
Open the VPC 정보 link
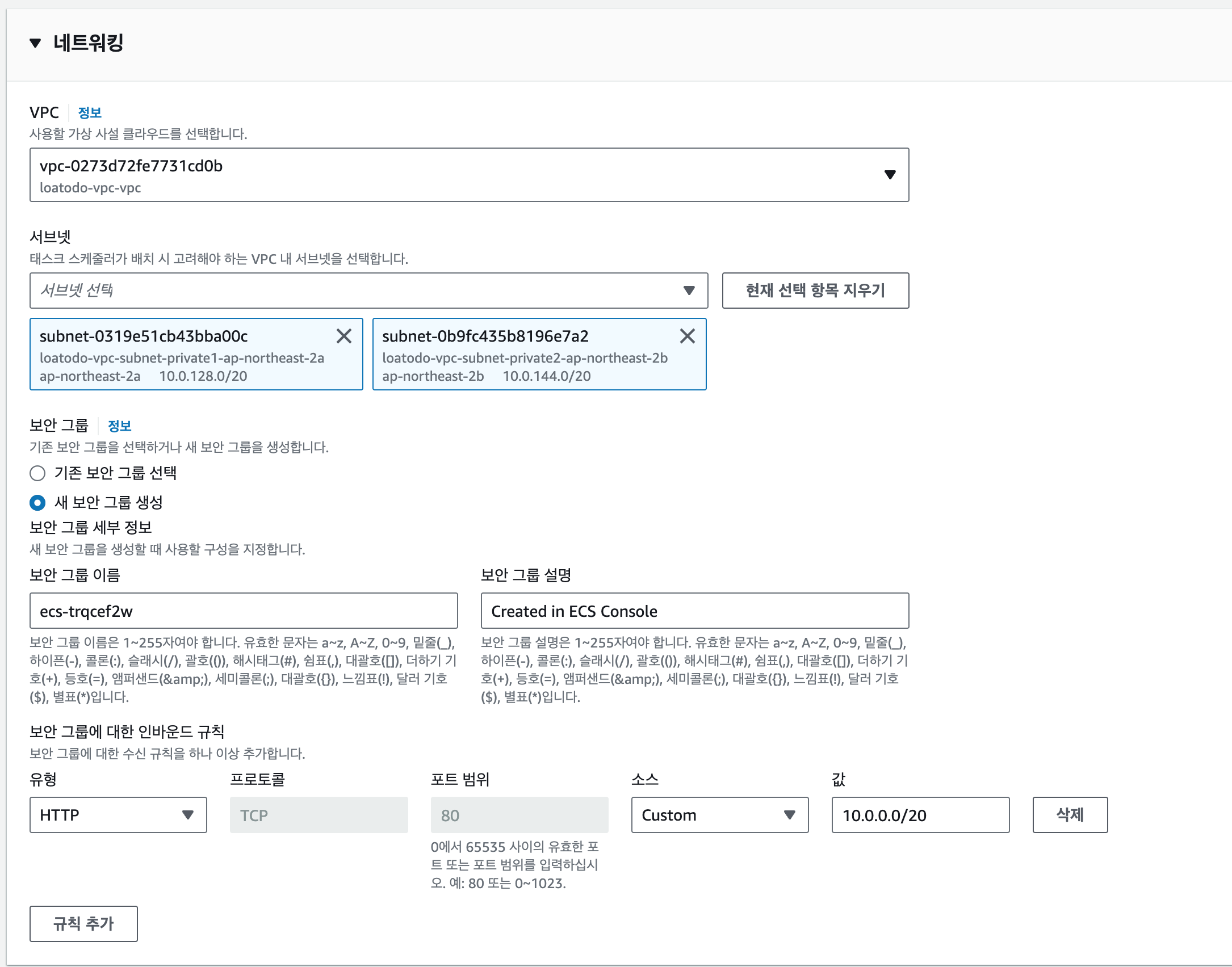(x=89, y=112)
